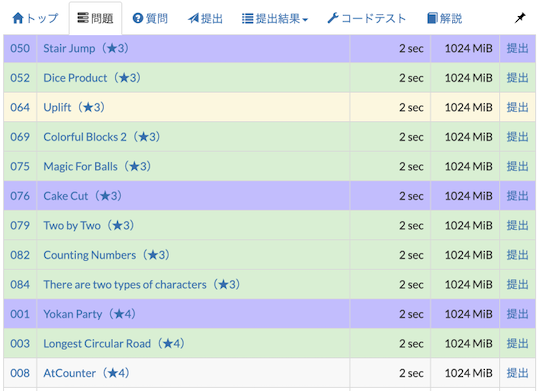The width and height of the screenshot is (540, 391).
Task: Click 提出 in the Cake Cut row
Action: [517, 196]
